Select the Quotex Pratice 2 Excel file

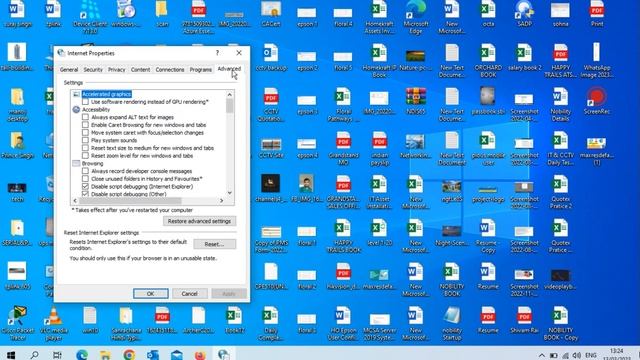point(560,192)
